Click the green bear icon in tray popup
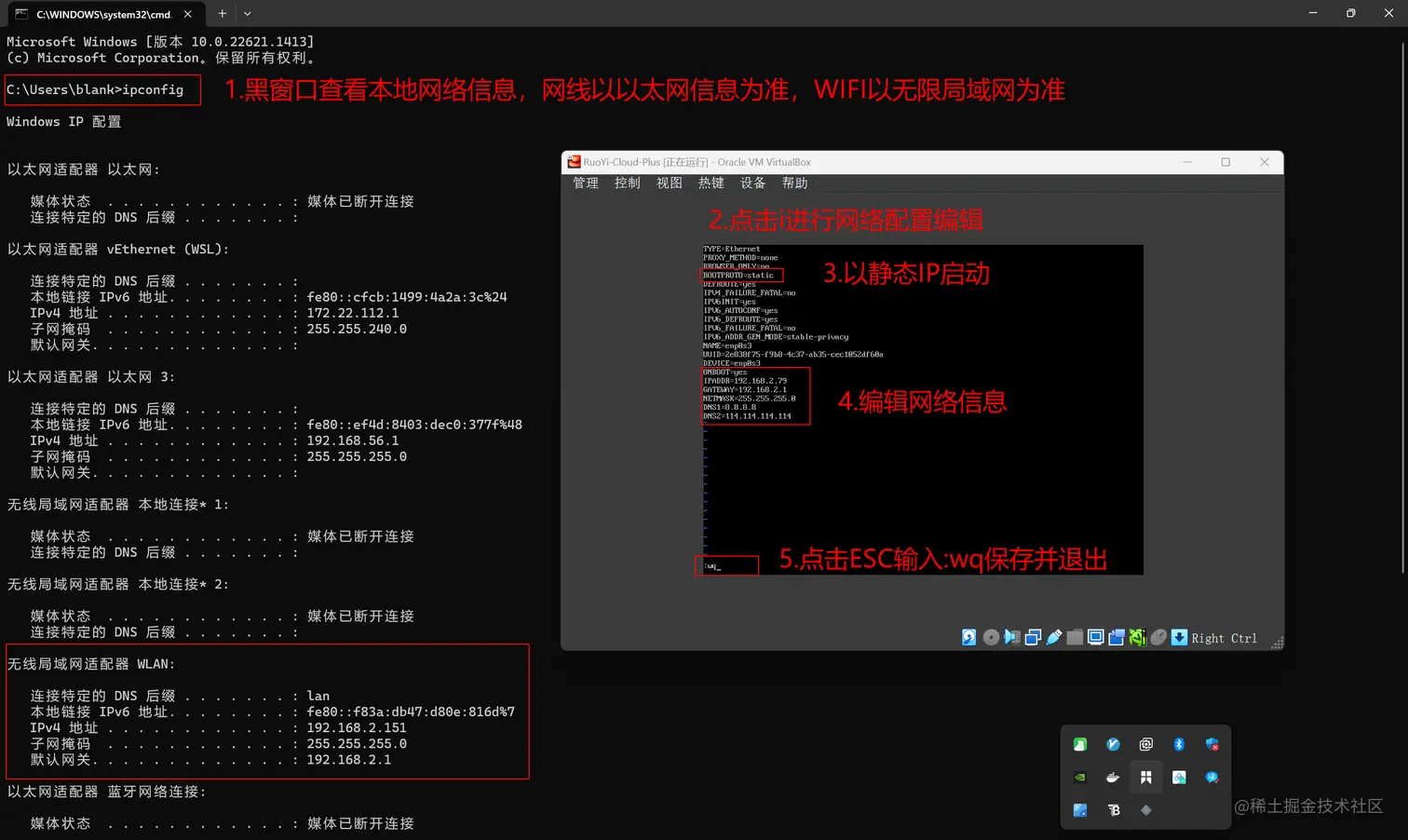Screen dimensions: 1408x840 click(x=1080, y=744)
